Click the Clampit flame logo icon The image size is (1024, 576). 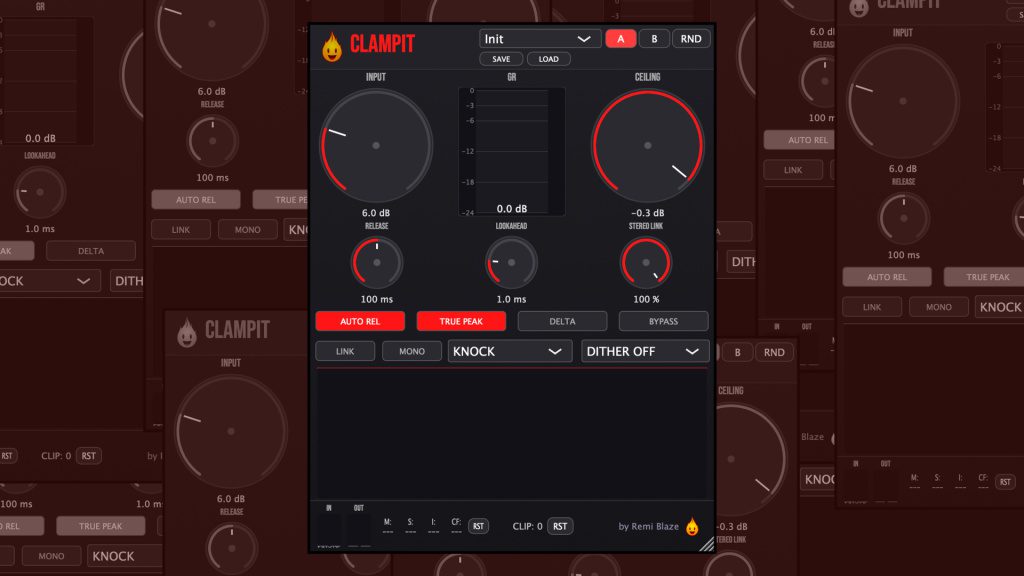click(x=332, y=47)
